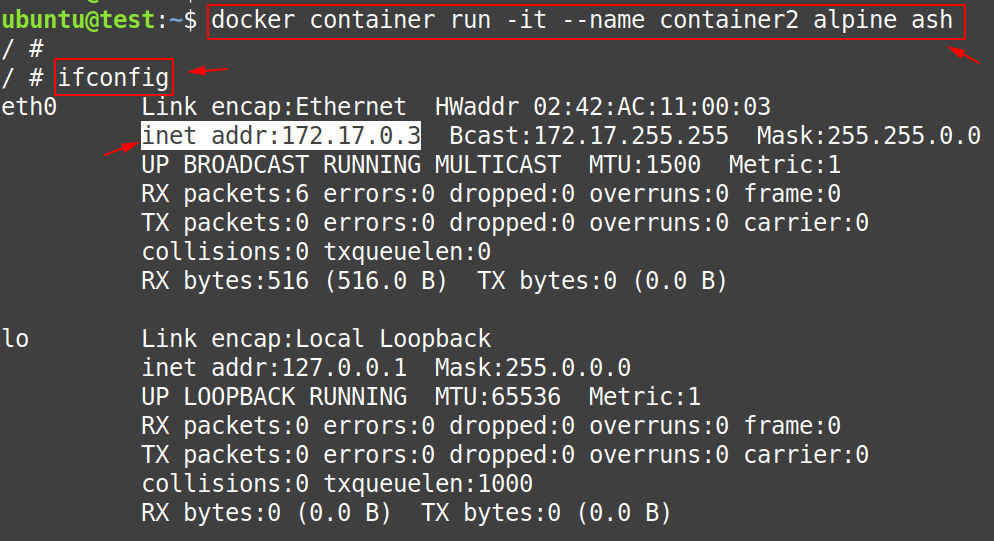Viewport: 994px width, 541px height.
Task: Click the docker container run command text
Action: click(x=582, y=20)
